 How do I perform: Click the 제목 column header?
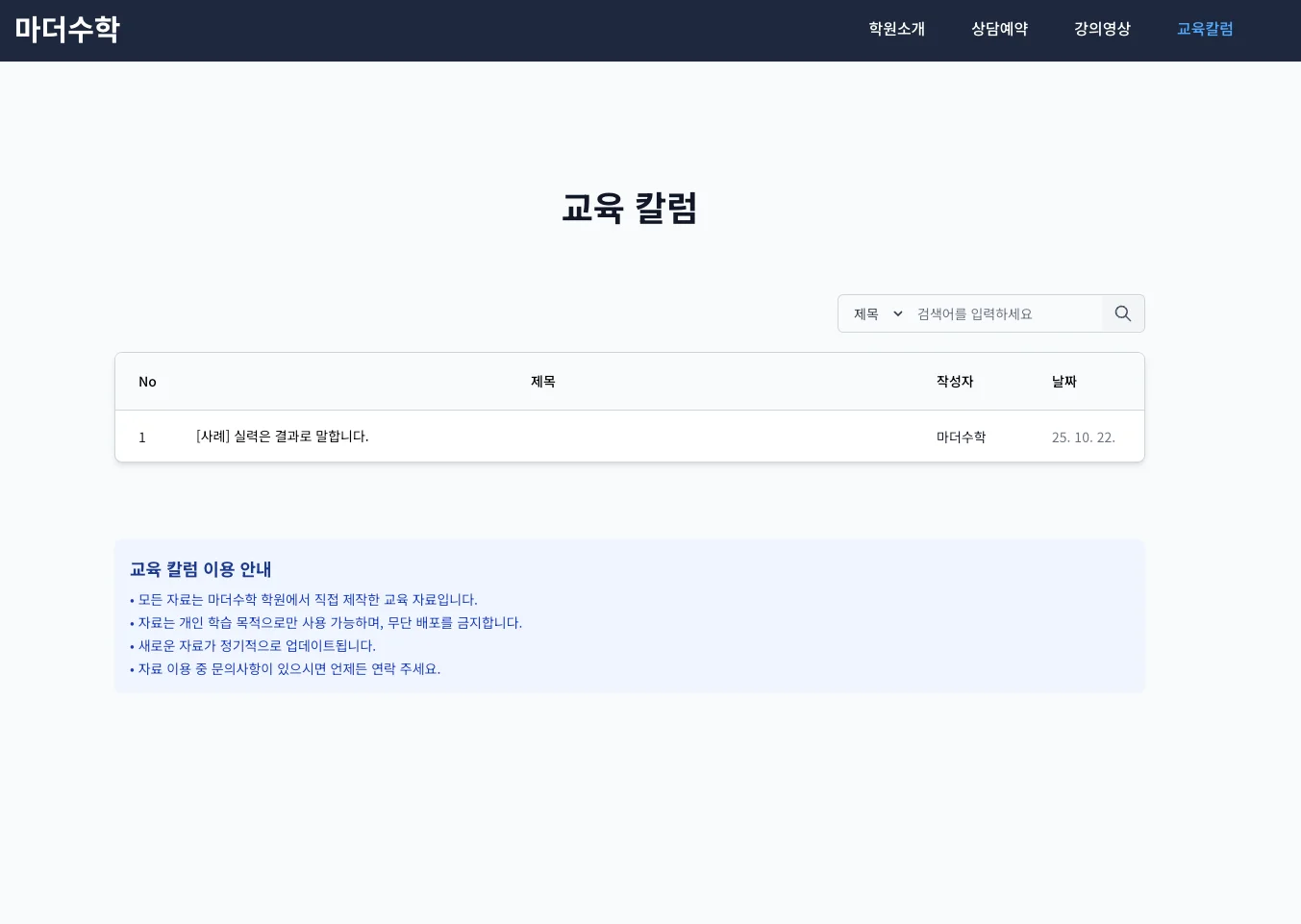point(542,381)
